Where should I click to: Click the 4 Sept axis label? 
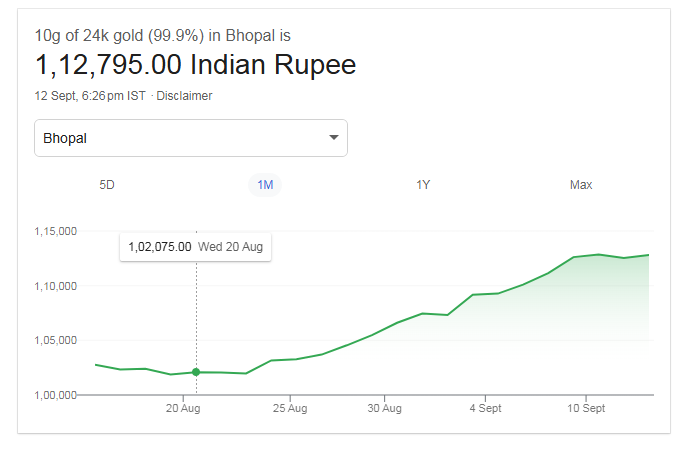[x=485, y=408]
